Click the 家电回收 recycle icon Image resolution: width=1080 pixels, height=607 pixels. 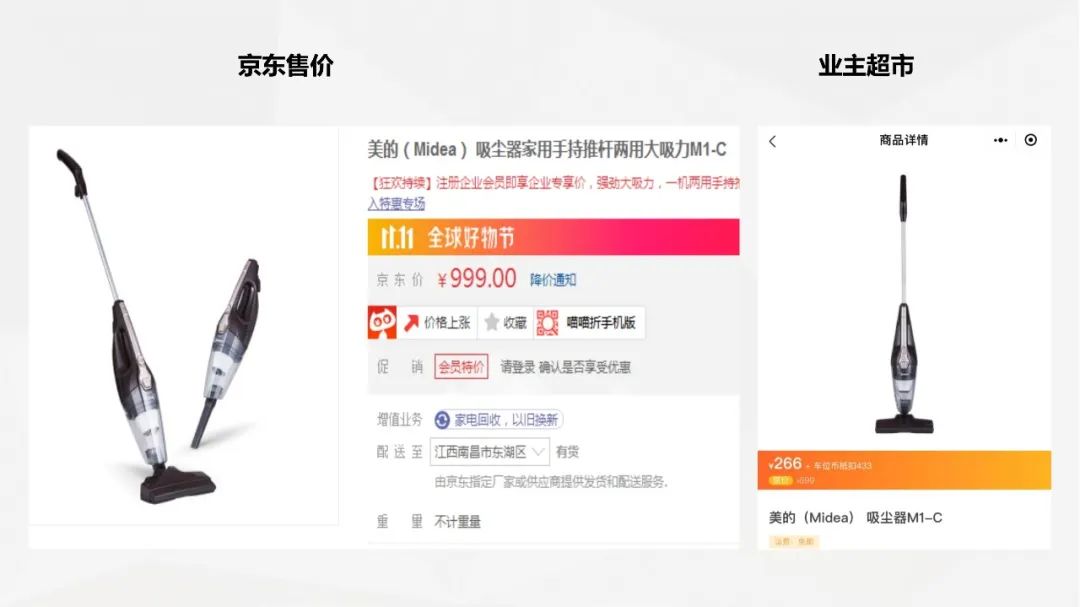(442, 420)
